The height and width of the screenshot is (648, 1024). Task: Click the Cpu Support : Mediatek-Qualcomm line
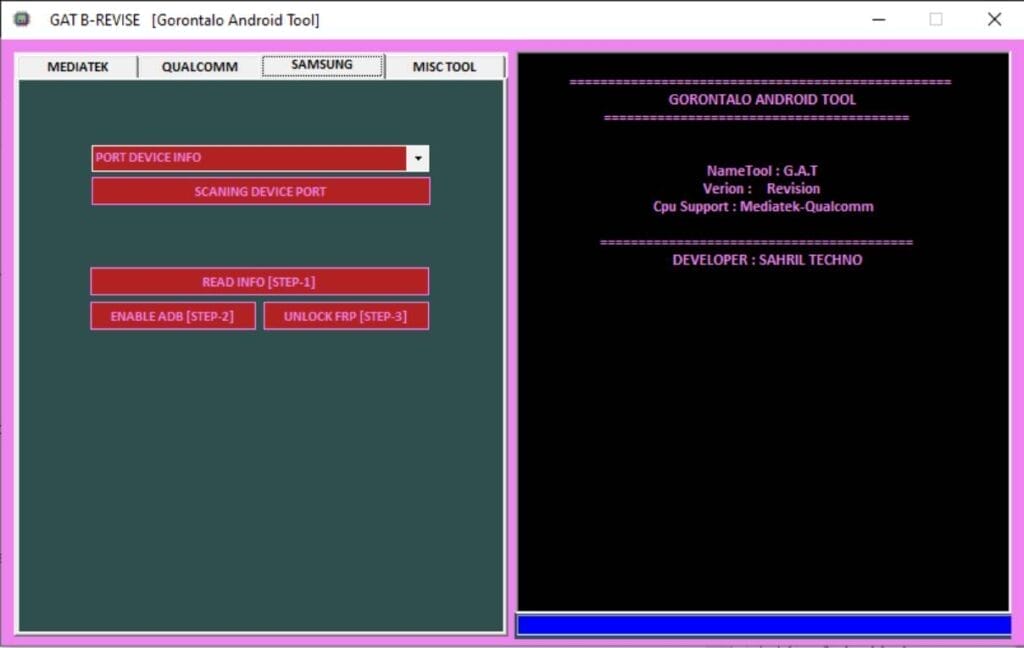click(761, 206)
